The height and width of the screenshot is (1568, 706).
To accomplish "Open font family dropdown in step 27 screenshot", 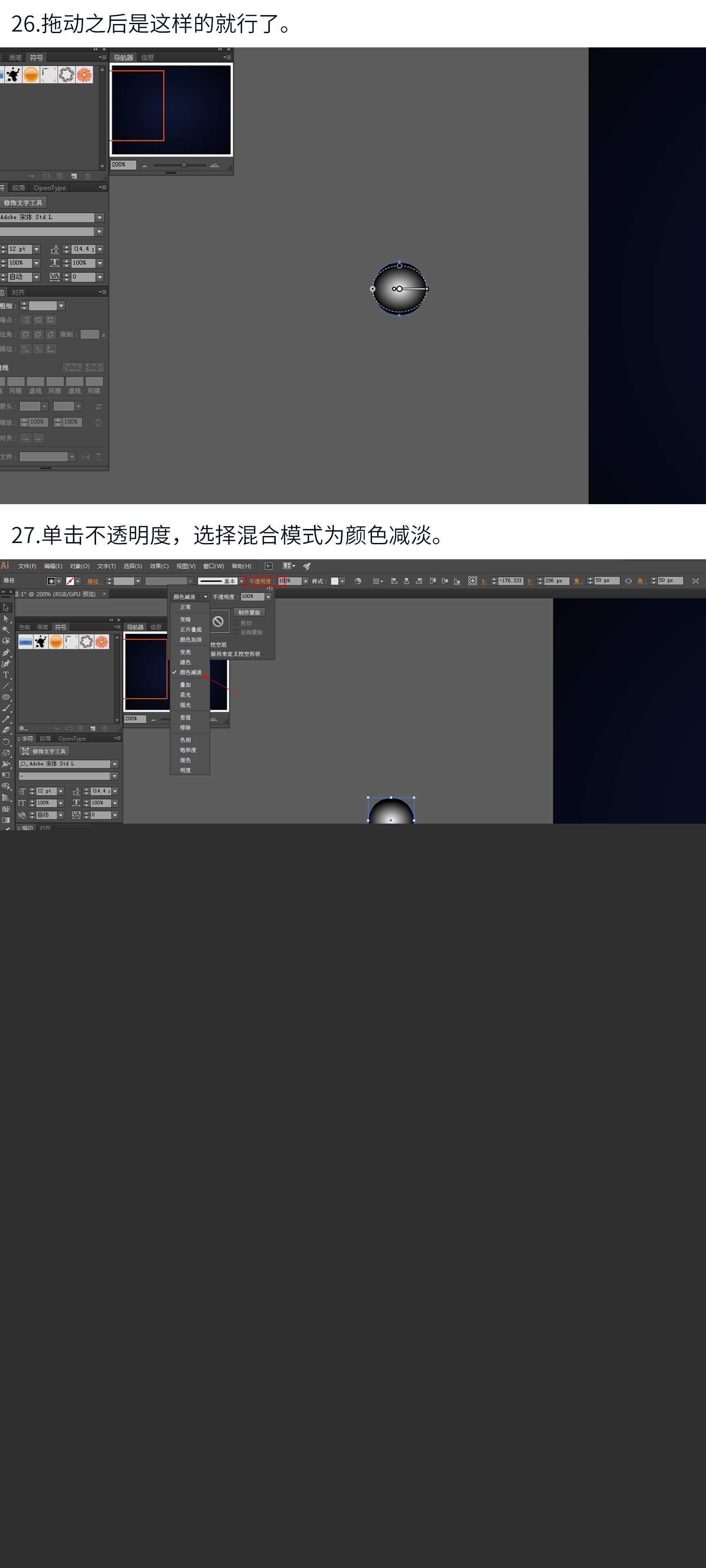I will click(114, 764).
